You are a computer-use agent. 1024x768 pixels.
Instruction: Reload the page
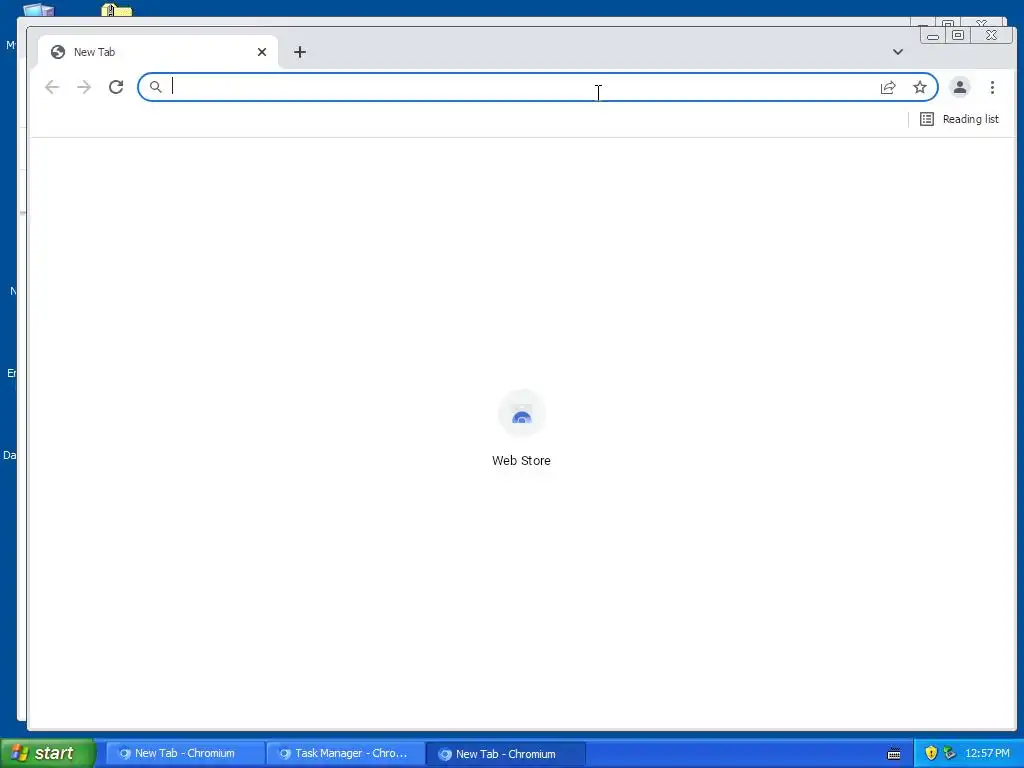(x=116, y=87)
